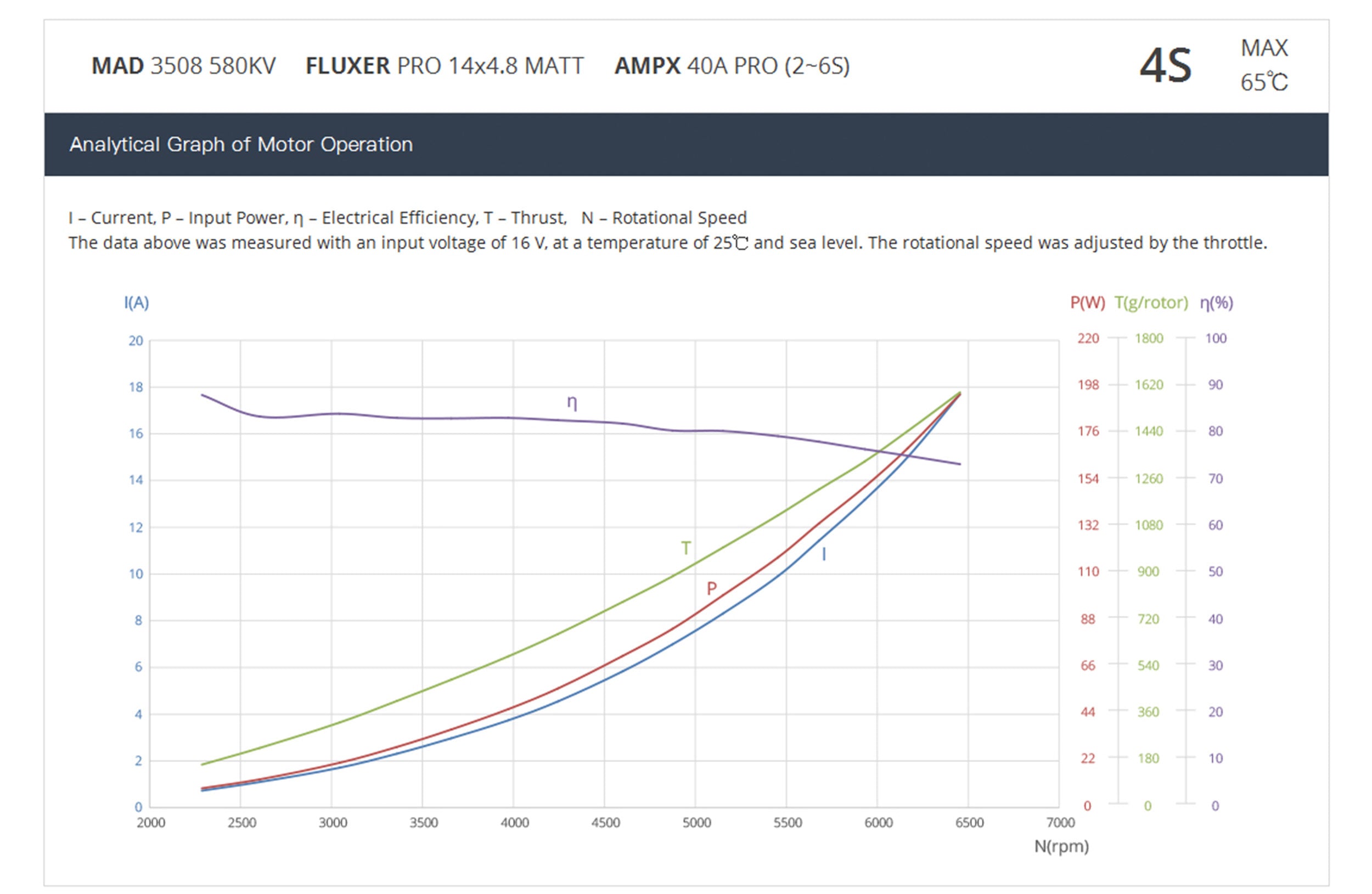Click the MAD 3508 580KV heading
The height and width of the screenshot is (894, 1372).
[x=183, y=66]
